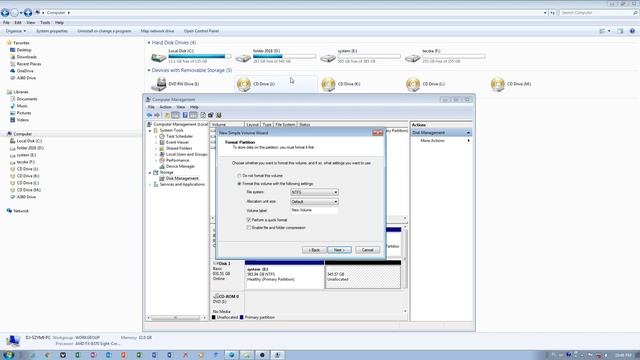640x360 pixels.
Task: Click Open Control Panel button
Action: click(x=201, y=31)
